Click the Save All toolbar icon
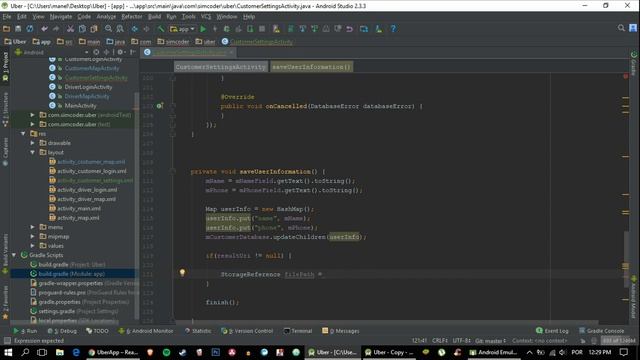This screenshot has height=360, width=640. pos(18,29)
